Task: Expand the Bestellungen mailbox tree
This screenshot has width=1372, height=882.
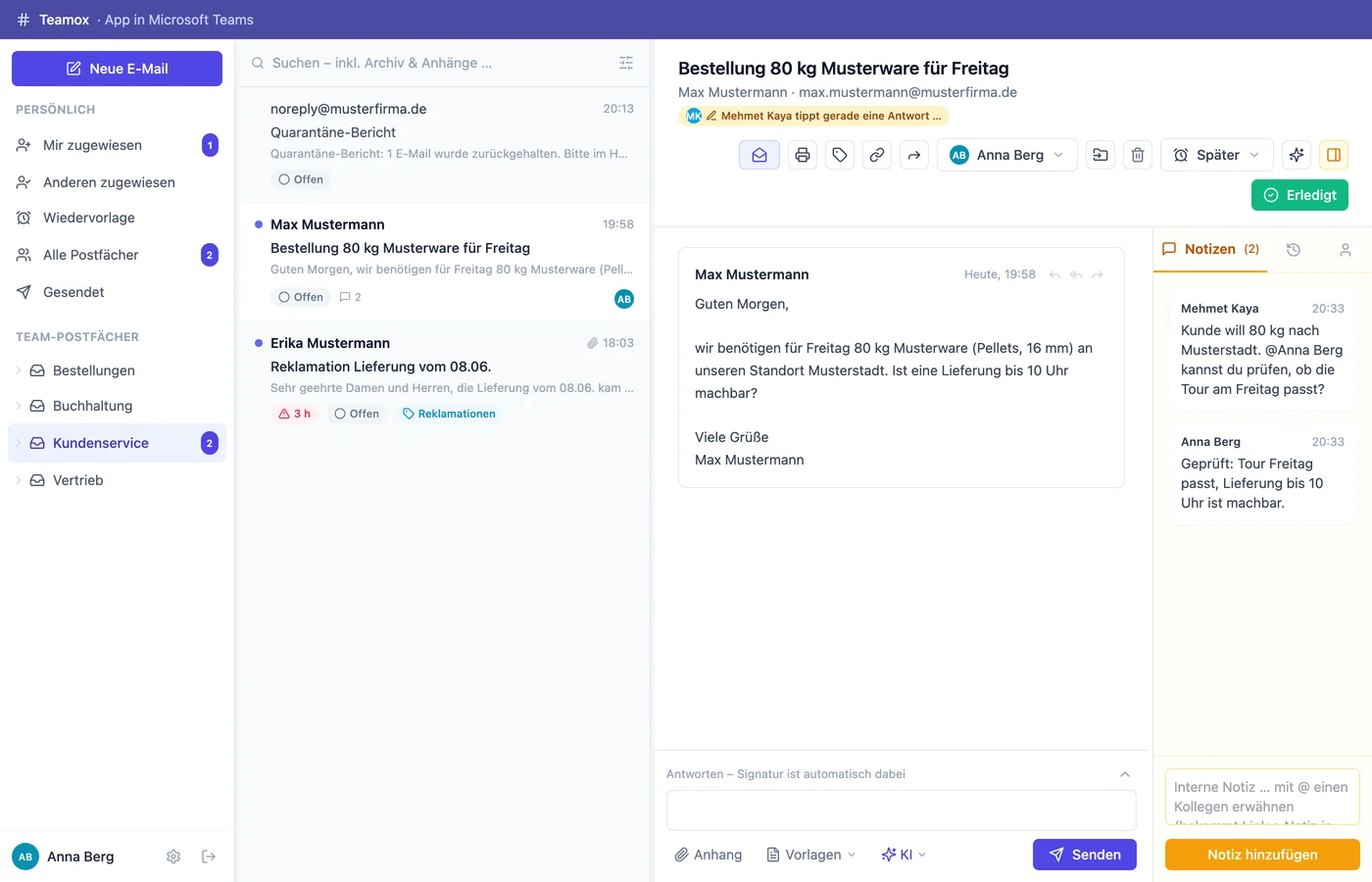Action: point(19,370)
